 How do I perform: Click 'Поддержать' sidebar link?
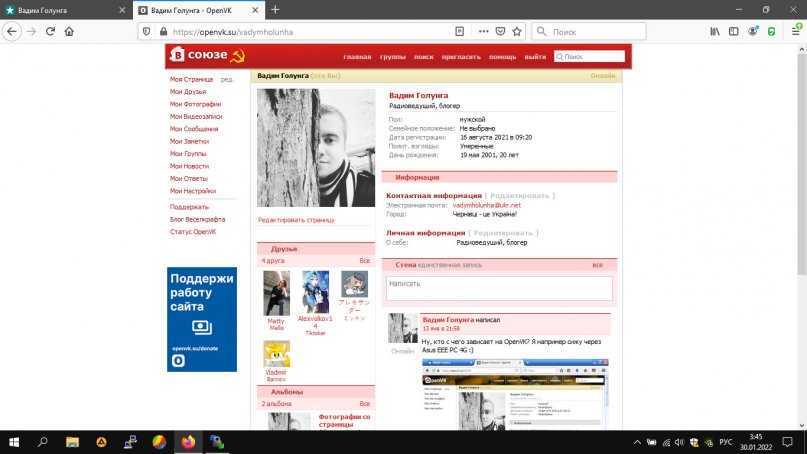pos(189,207)
